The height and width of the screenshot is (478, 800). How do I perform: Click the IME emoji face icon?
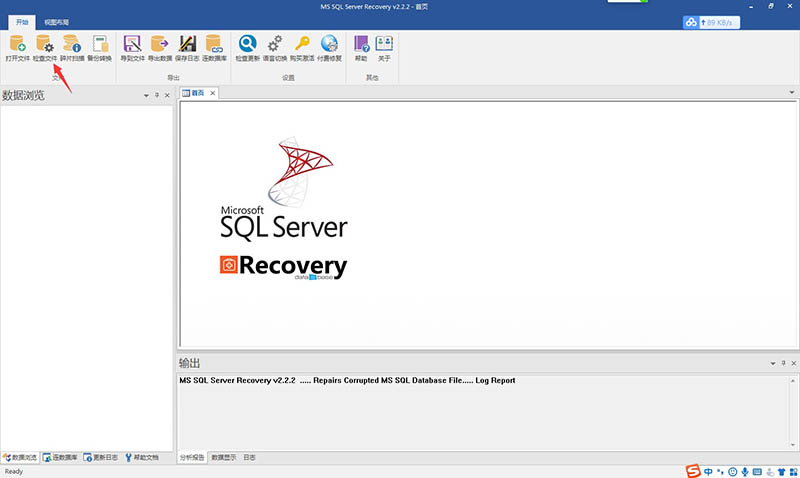(733, 472)
